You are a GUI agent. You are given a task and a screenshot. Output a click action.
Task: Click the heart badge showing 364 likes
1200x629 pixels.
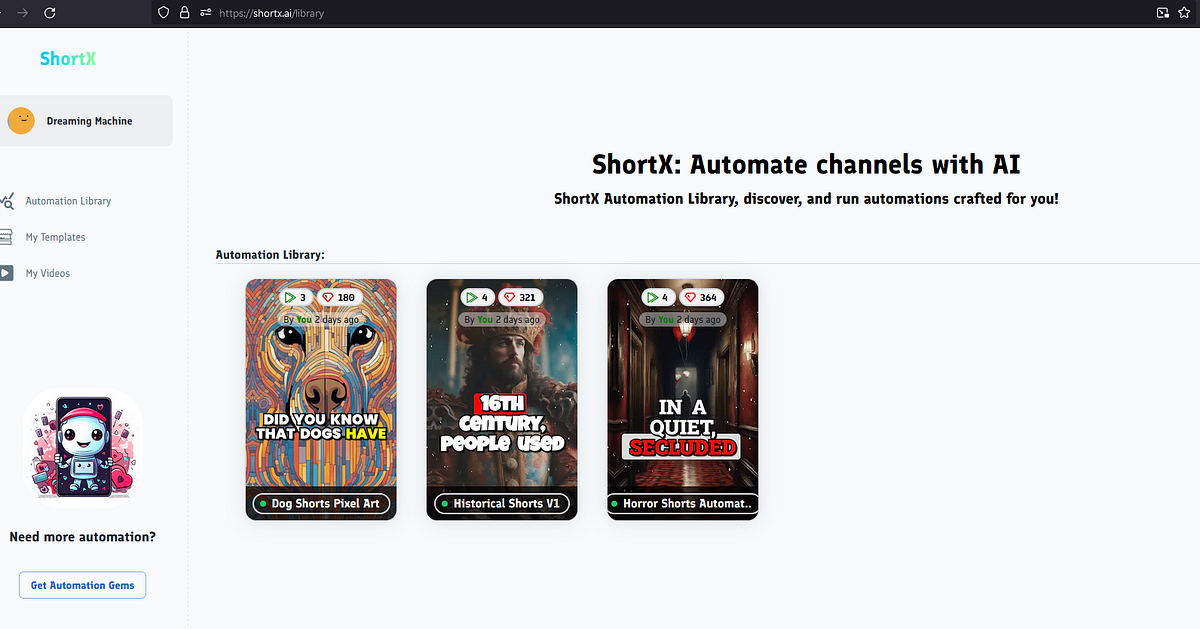point(702,297)
